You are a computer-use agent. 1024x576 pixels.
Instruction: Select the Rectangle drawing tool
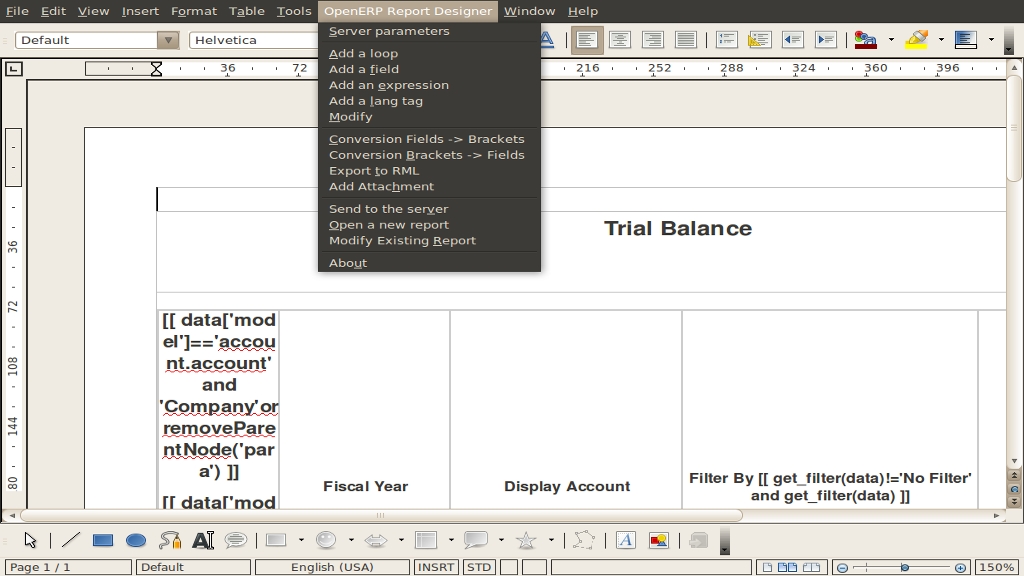pyautogui.click(x=102, y=540)
